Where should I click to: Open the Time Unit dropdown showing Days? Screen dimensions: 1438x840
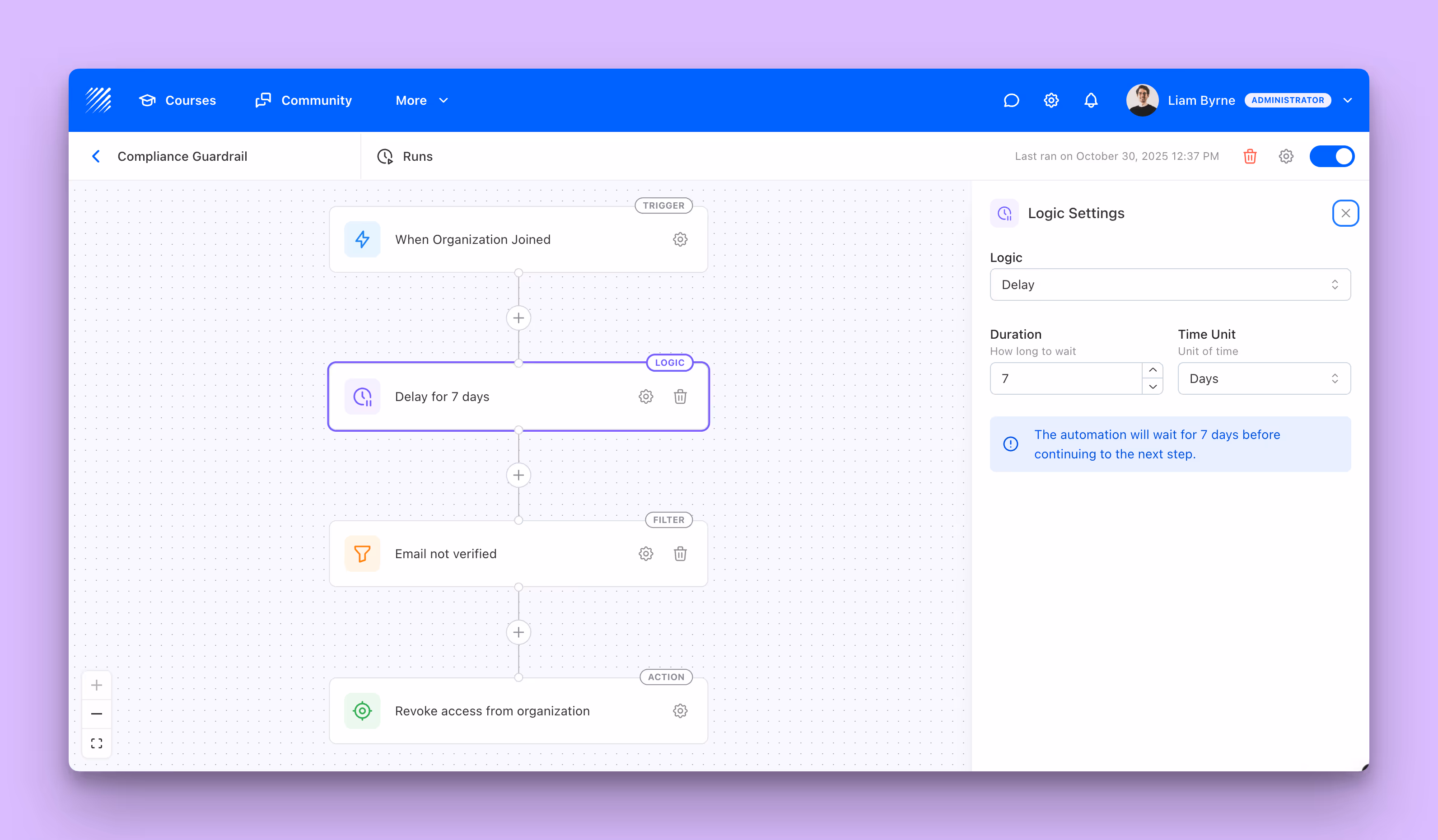tap(1263, 379)
